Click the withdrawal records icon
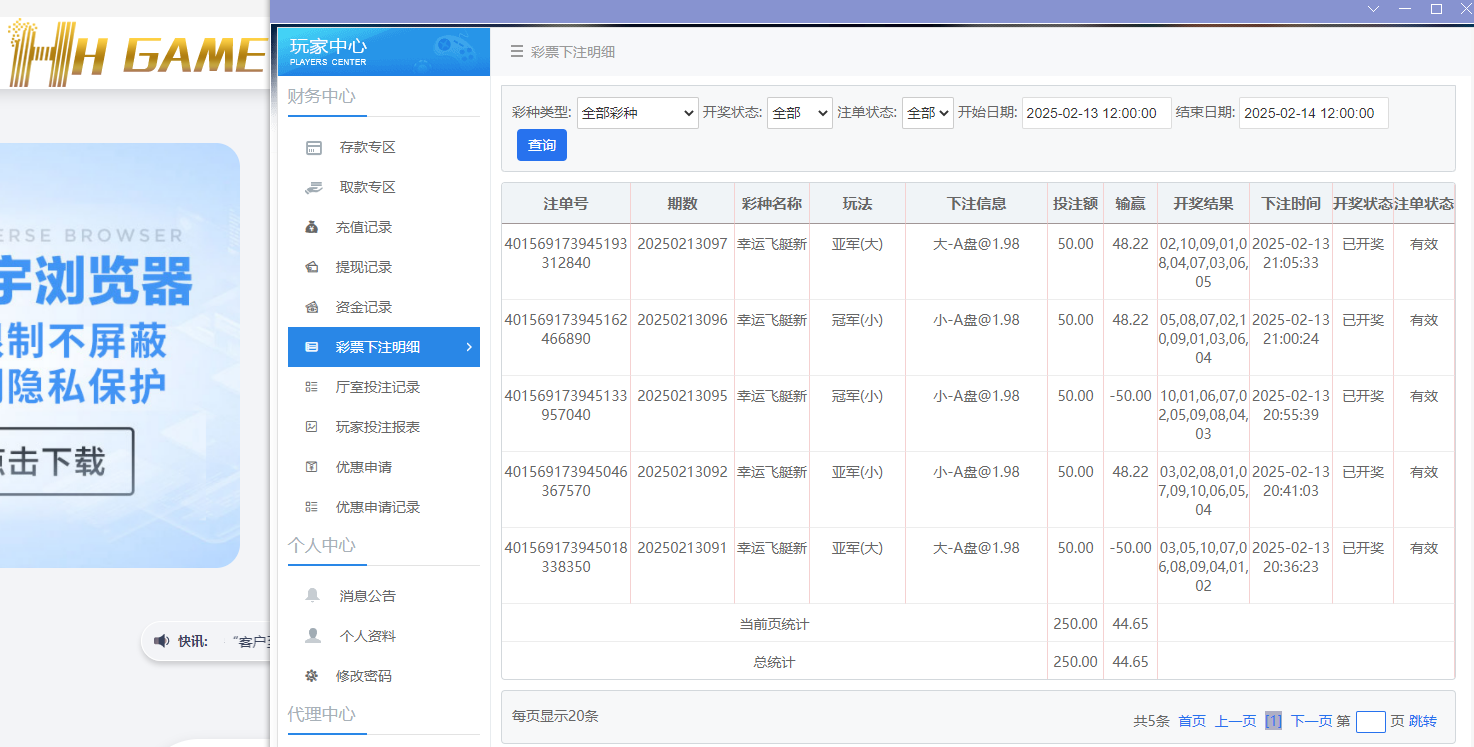This screenshot has height=747, width=1474. tap(313, 267)
